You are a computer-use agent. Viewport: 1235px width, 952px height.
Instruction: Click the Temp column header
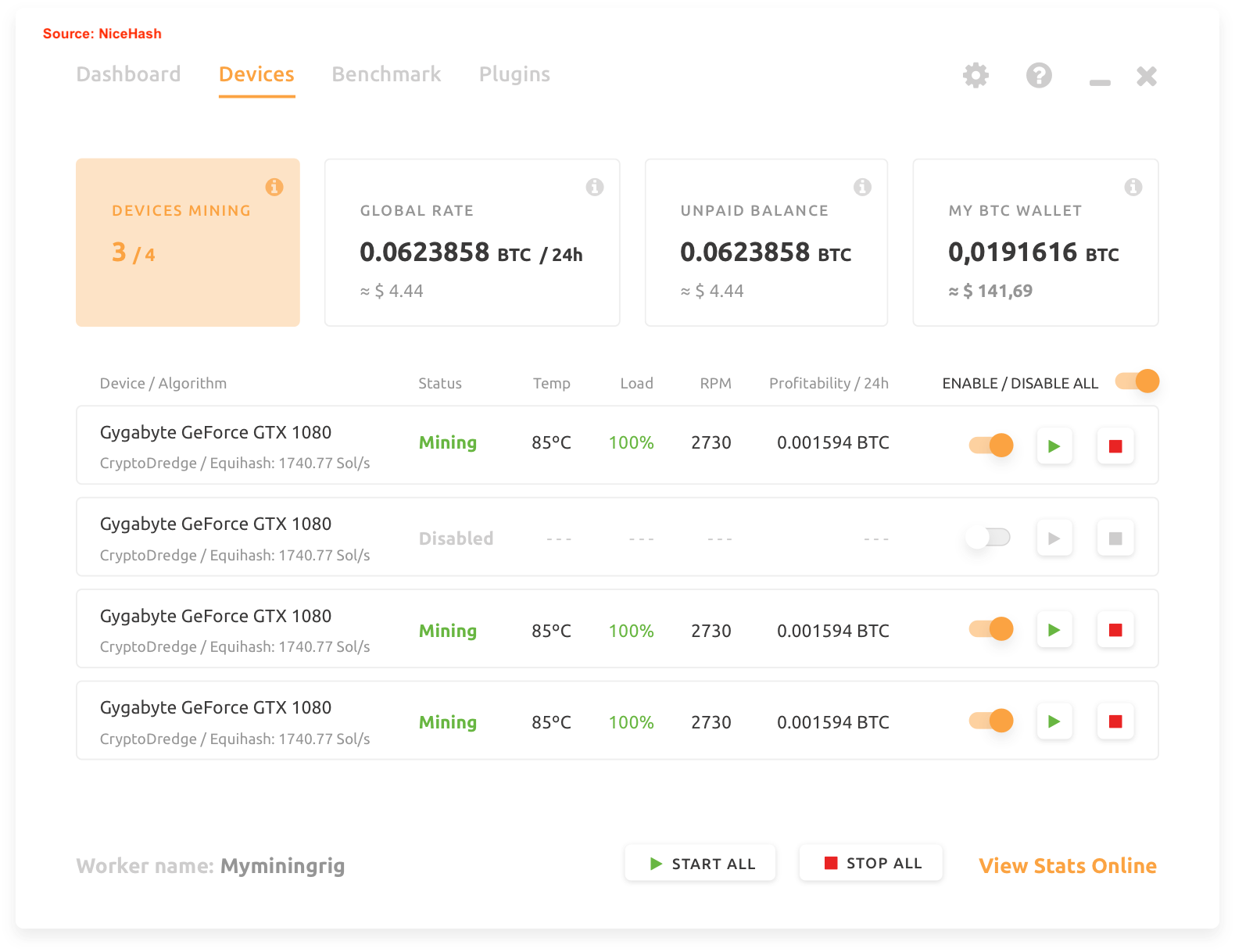click(552, 384)
